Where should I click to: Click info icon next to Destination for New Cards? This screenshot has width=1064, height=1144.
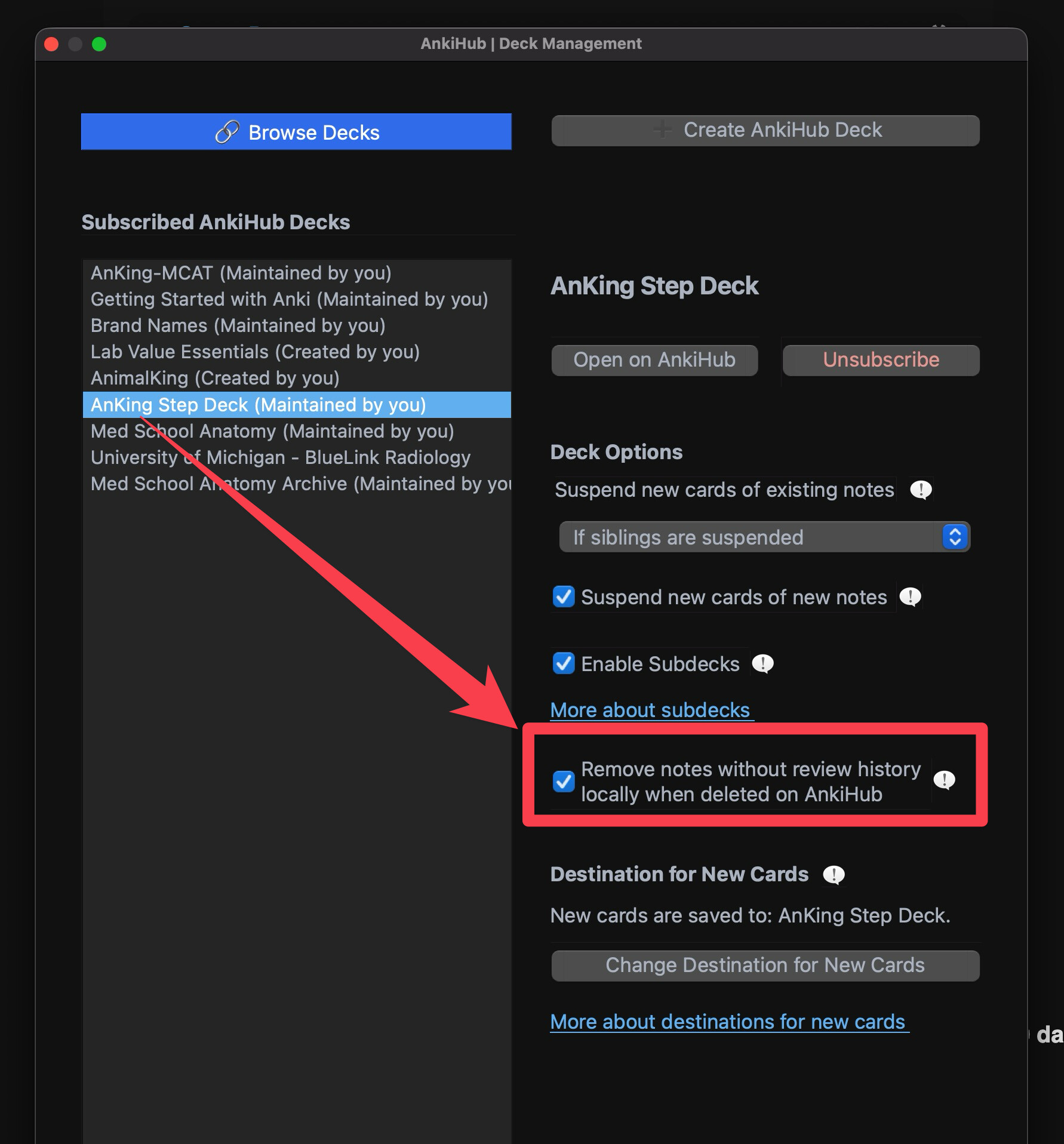(x=834, y=875)
